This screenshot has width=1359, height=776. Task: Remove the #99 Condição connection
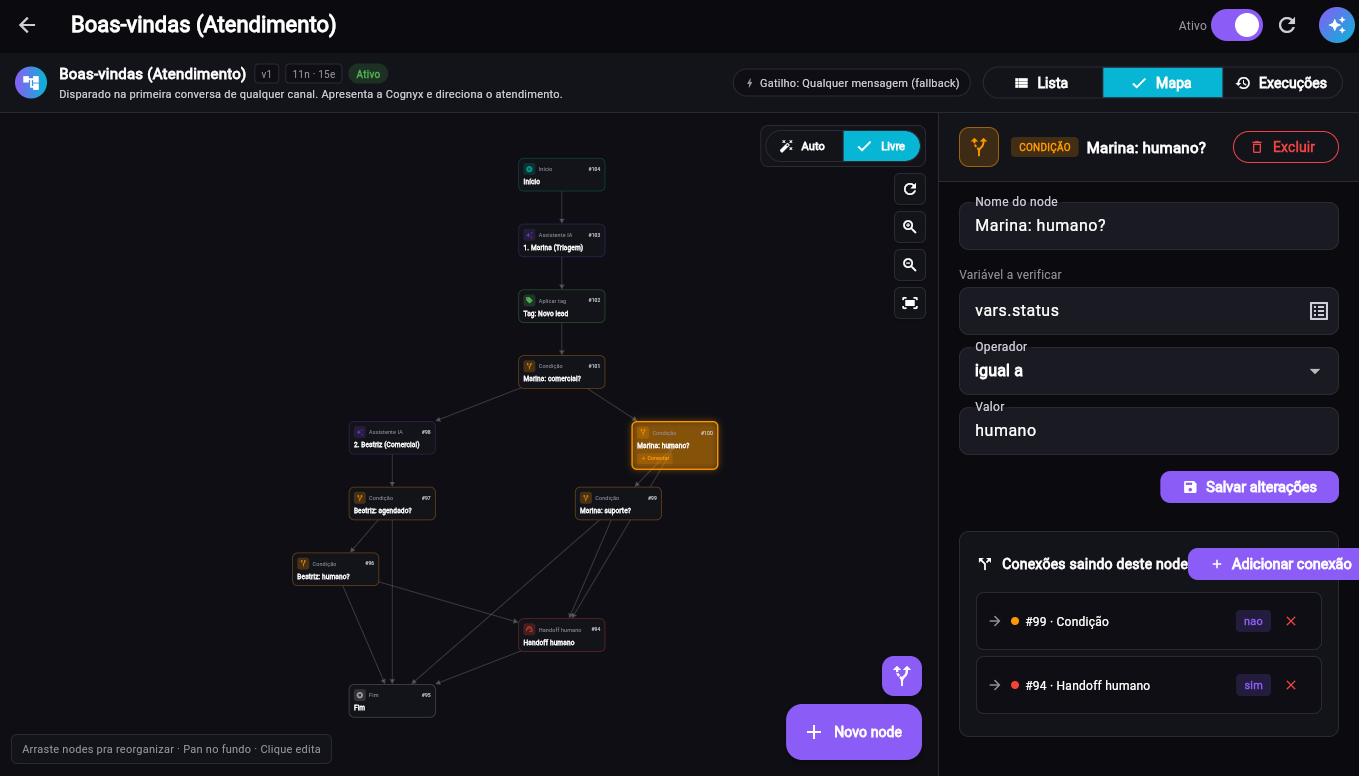pos(1291,621)
